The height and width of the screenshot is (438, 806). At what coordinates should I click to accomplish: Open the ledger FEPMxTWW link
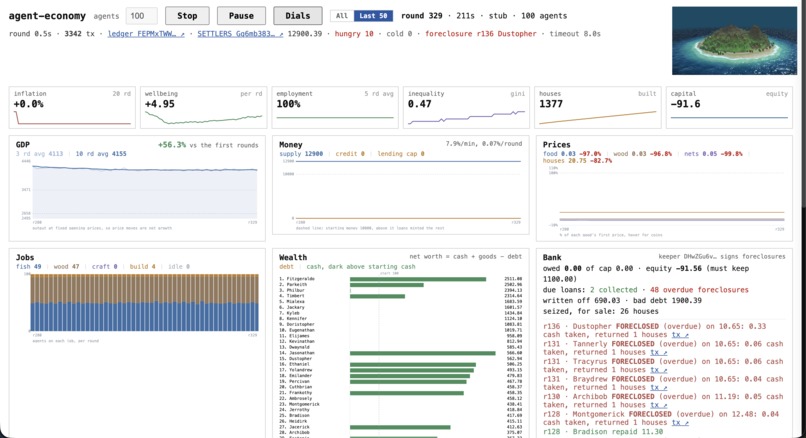tap(146, 34)
